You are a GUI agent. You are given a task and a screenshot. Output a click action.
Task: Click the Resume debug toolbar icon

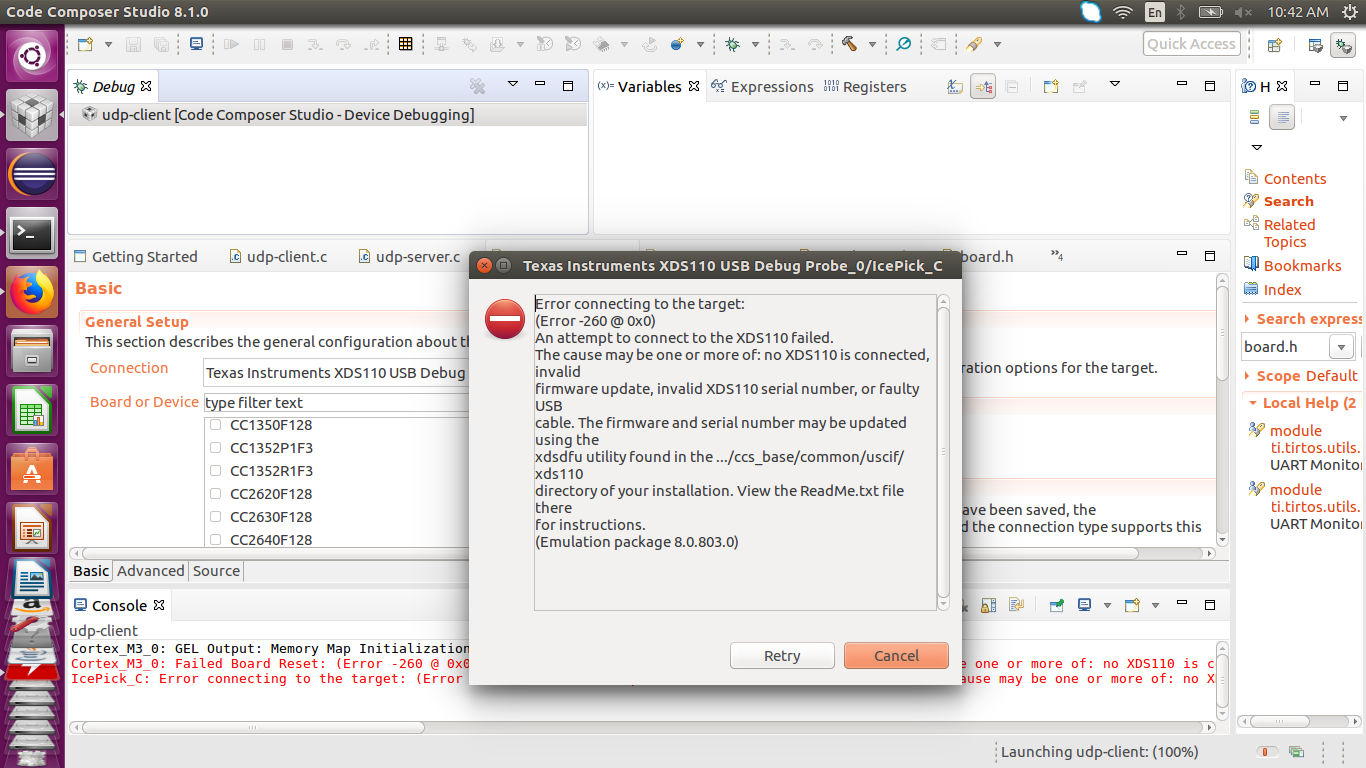[x=231, y=44]
